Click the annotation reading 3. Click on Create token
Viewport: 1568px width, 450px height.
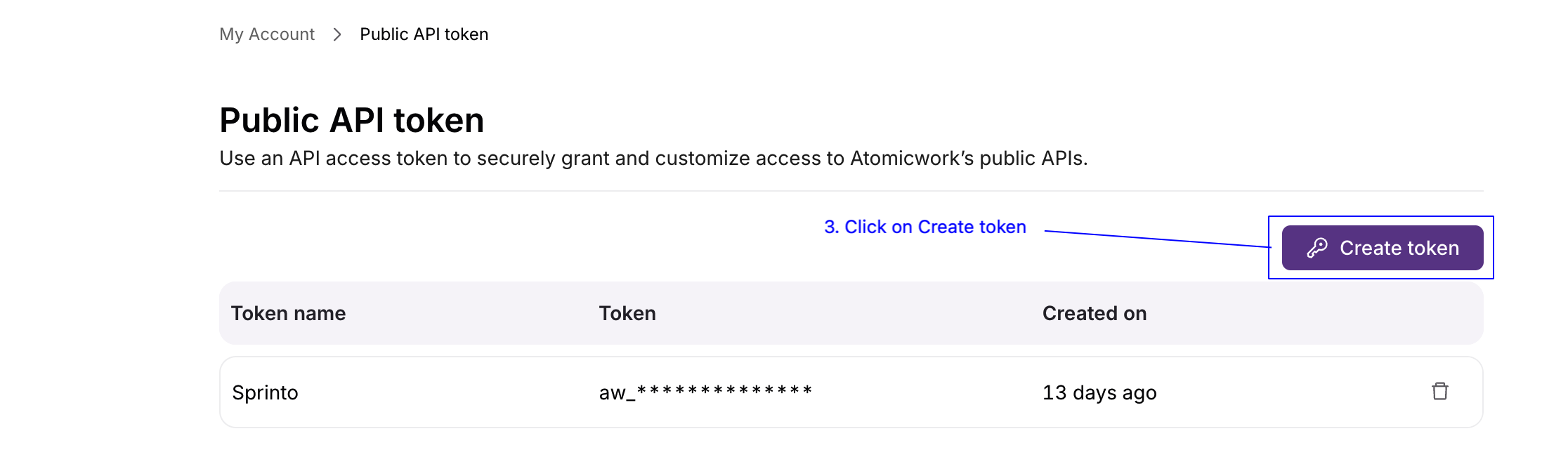924,226
